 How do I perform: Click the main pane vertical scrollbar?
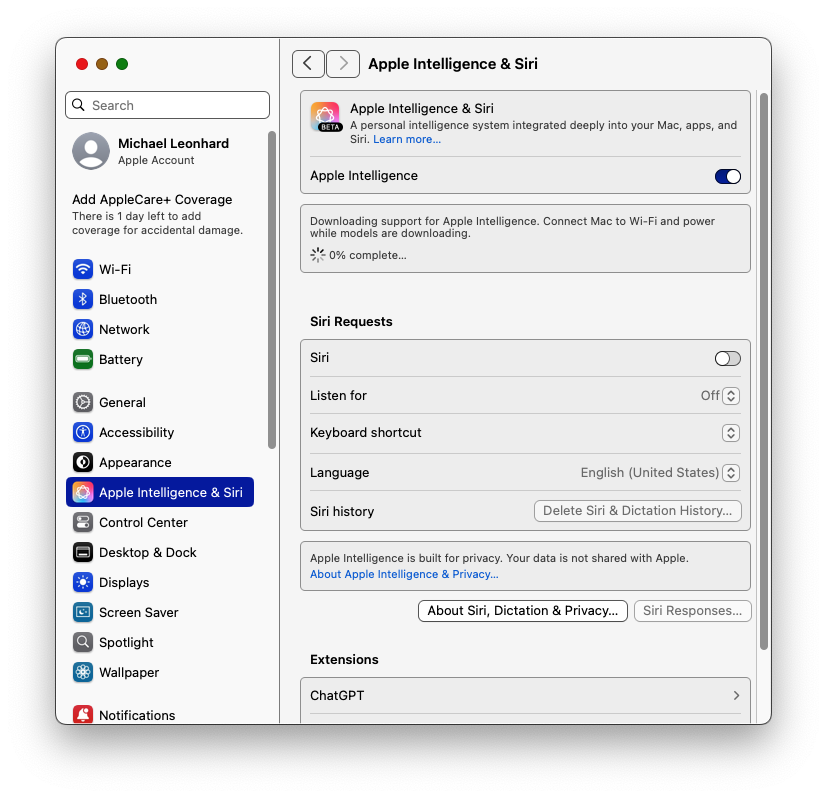click(764, 371)
